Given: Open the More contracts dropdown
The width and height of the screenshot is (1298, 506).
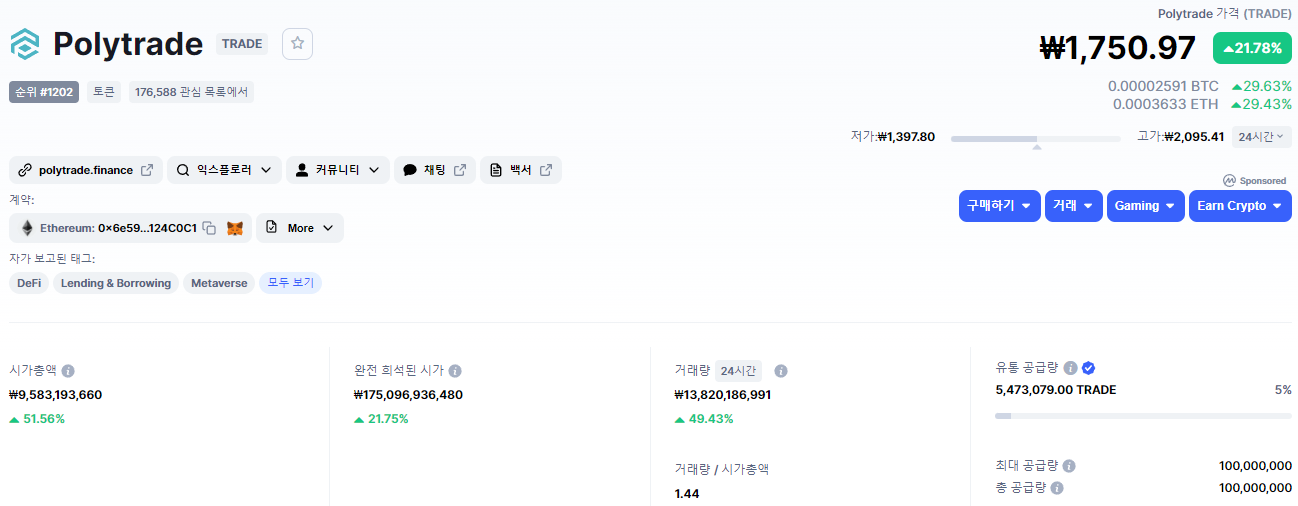Looking at the screenshot, I should coord(300,228).
